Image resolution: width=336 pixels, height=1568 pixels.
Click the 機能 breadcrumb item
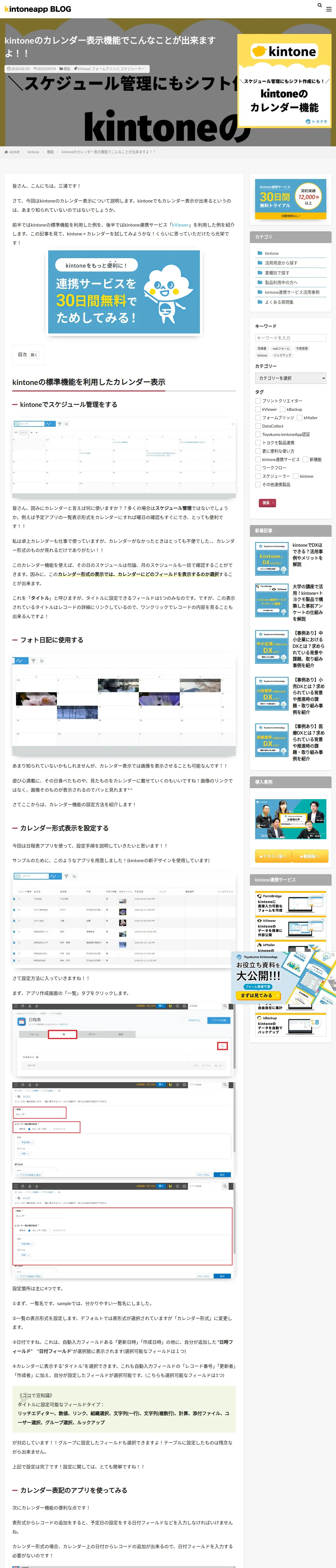(50, 152)
